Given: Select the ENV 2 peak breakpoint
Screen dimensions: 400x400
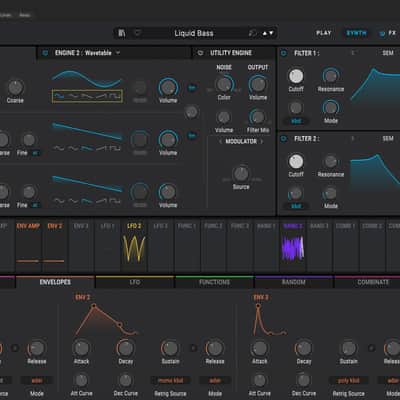Looking at the screenshot, I should coord(94,305).
